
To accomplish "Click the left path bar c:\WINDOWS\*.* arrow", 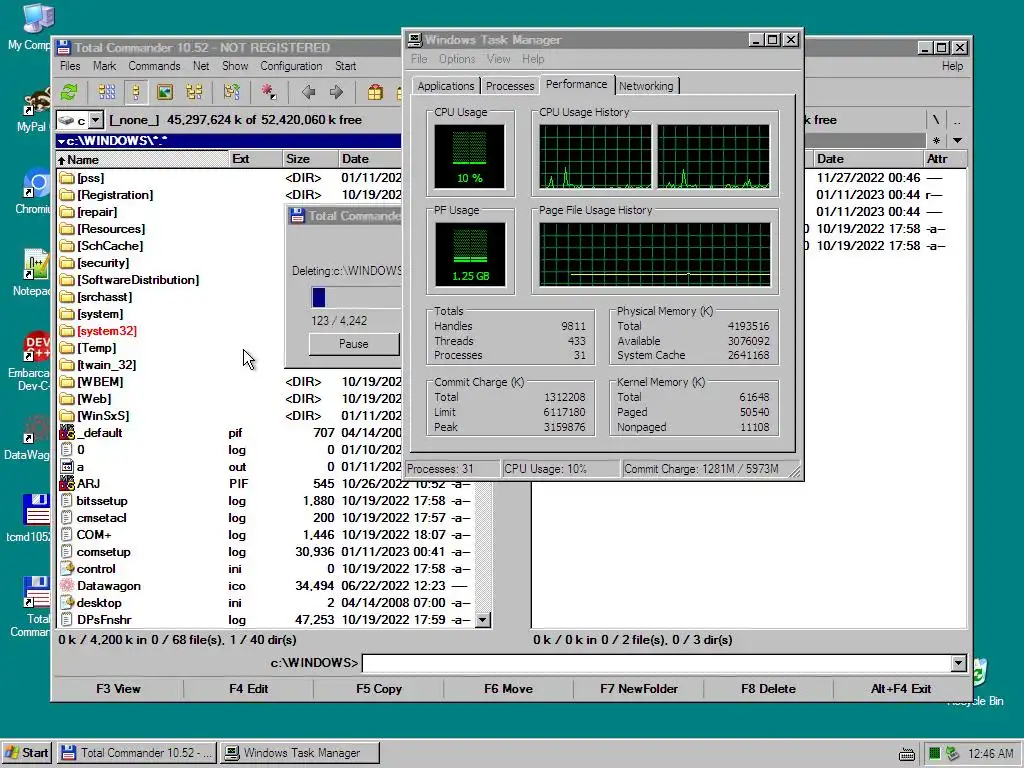I will coord(61,142).
